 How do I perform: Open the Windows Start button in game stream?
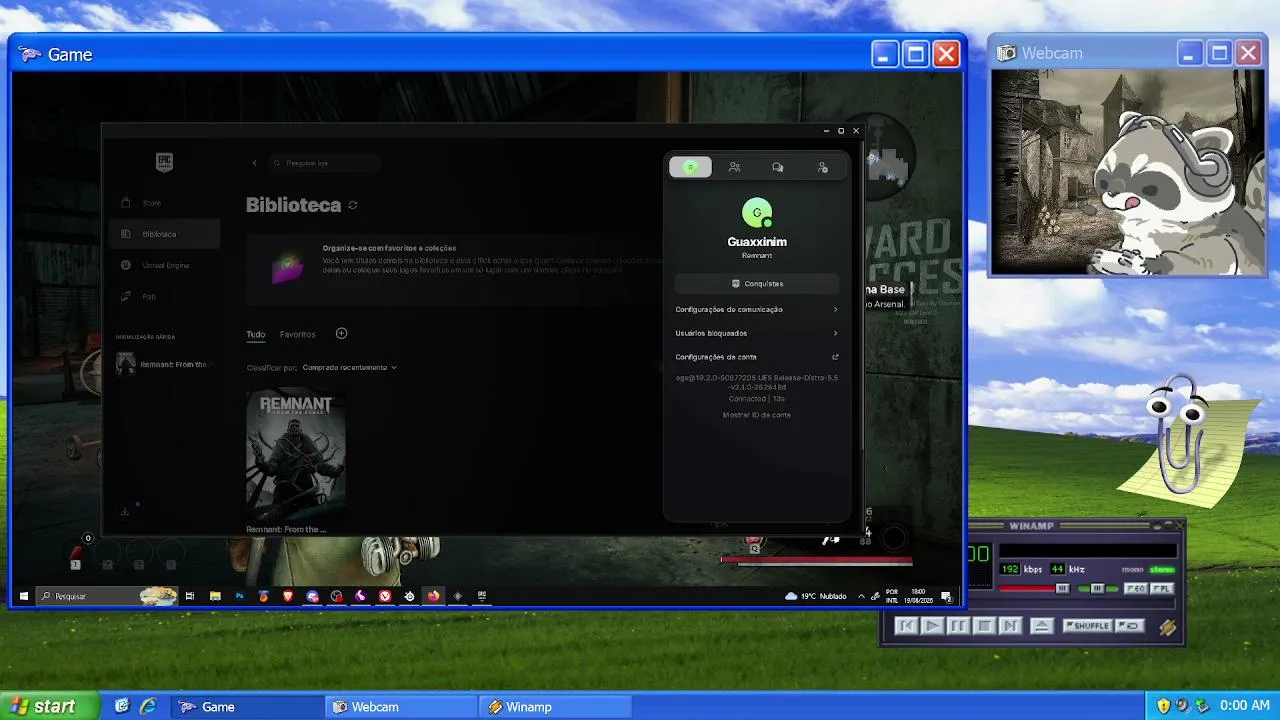pos(24,596)
